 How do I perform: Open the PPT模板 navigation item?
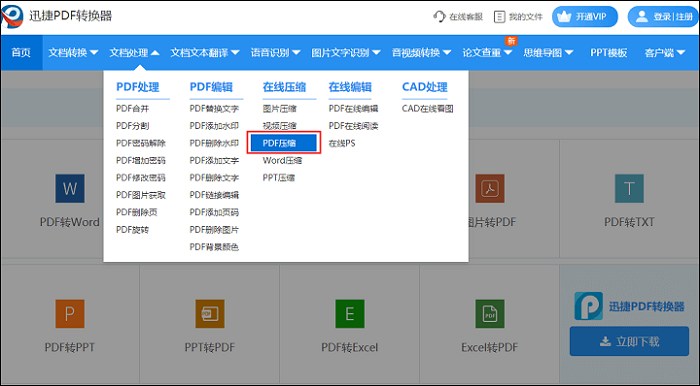tap(608, 53)
